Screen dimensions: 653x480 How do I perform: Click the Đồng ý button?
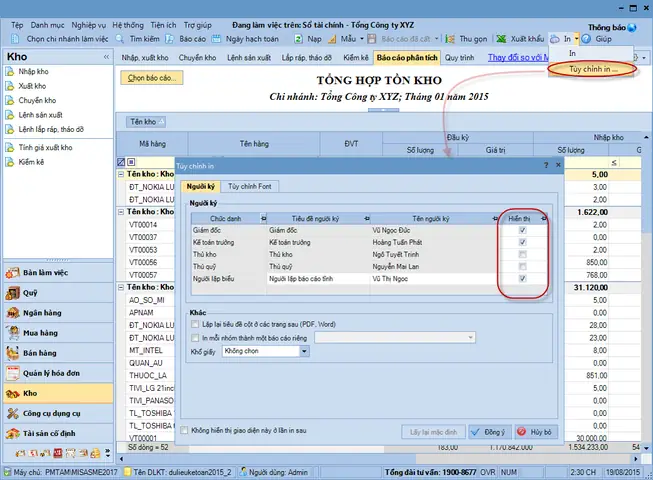489,432
